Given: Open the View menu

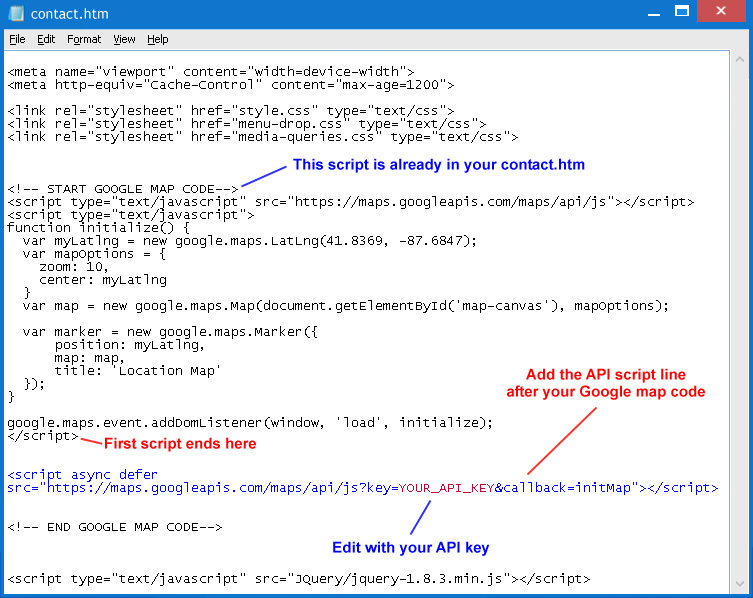Looking at the screenshot, I should coord(124,39).
